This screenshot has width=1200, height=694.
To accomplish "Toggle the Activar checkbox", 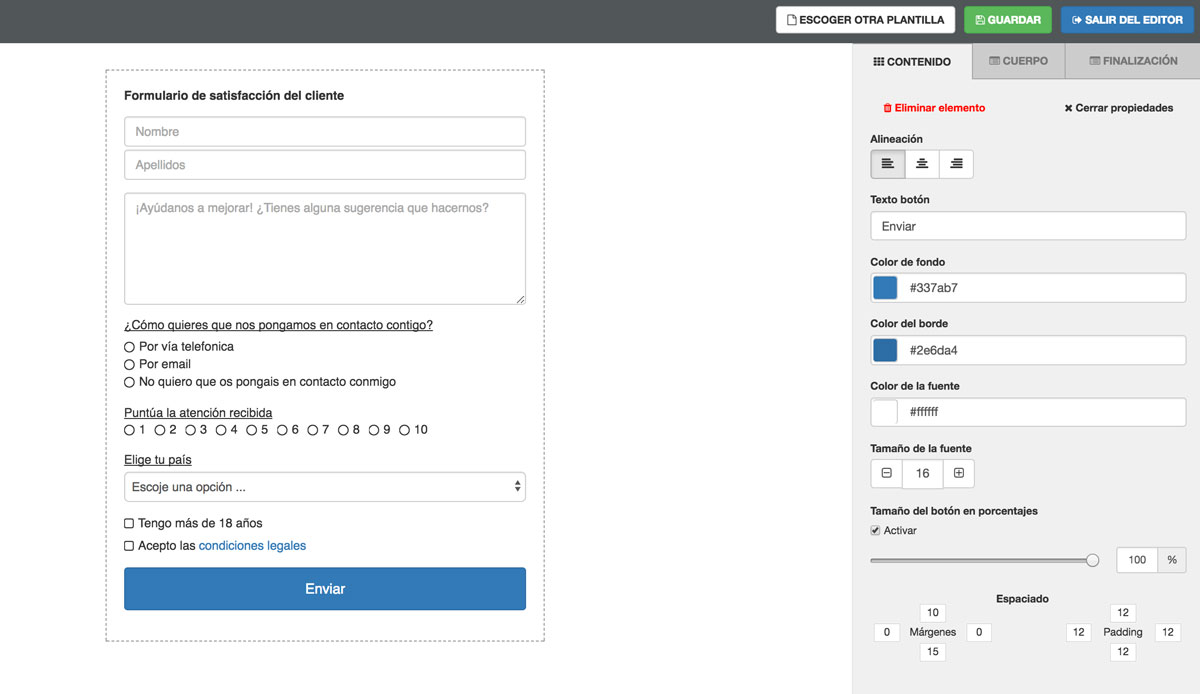I will [876, 531].
